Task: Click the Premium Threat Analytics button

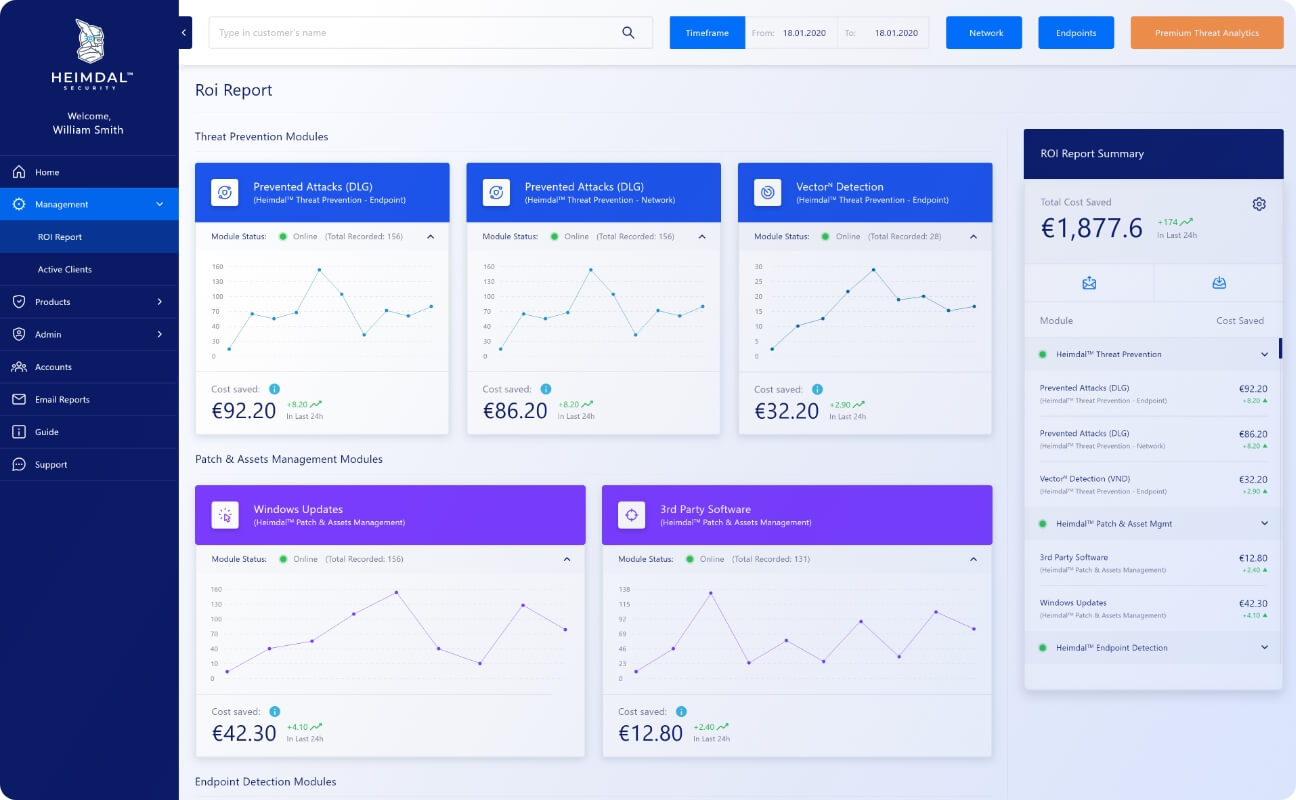Action: click(1207, 33)
